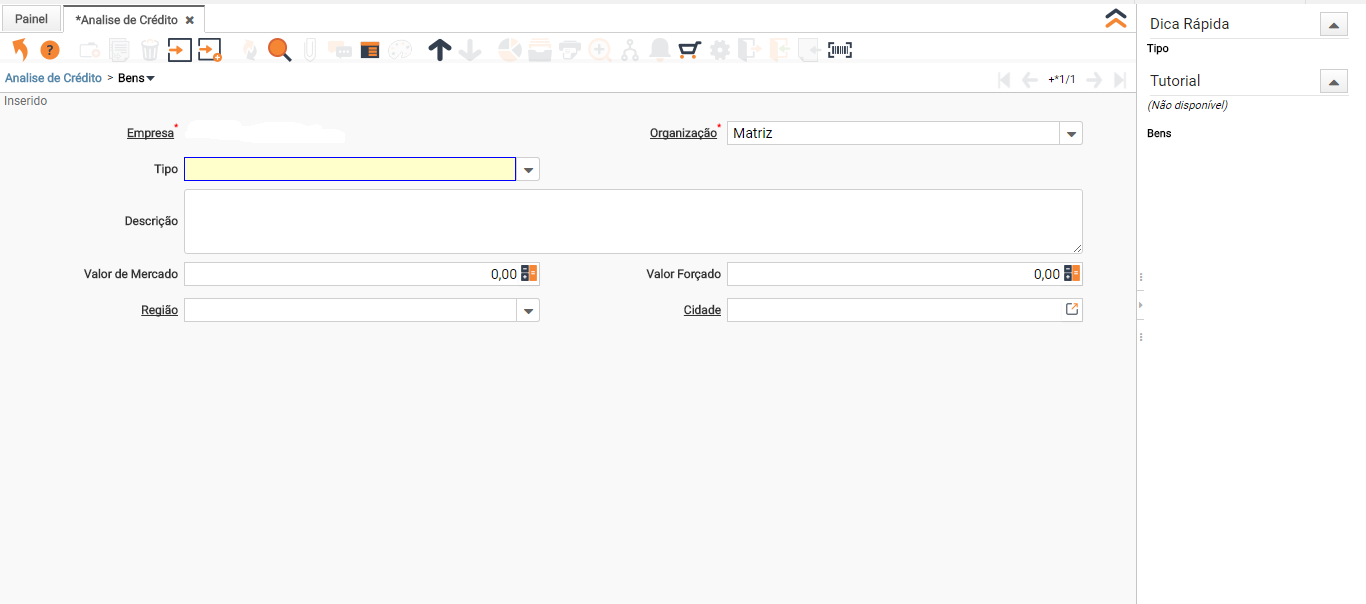
Task: Open the Tipo dropdown arrow
Action: (x=529, y=170)
